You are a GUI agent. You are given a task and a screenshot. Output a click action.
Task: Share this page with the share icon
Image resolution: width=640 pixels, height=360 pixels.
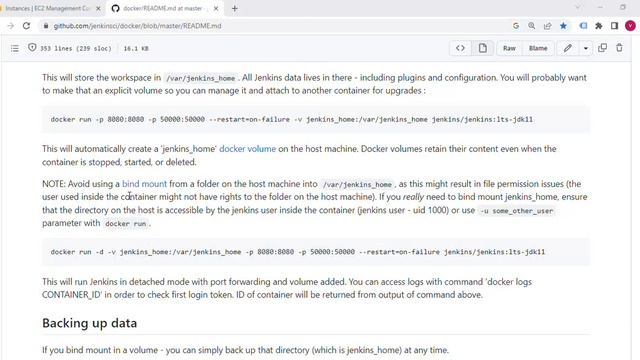[547, 26]
